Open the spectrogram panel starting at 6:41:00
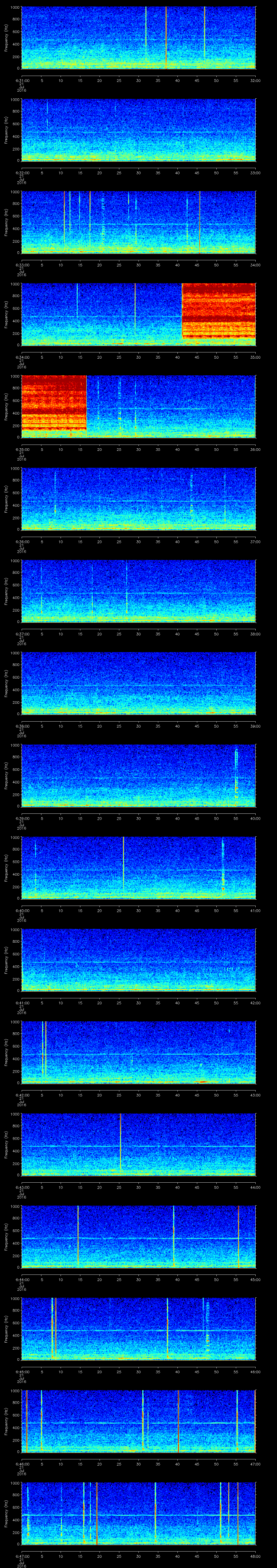 click(139, 960)
